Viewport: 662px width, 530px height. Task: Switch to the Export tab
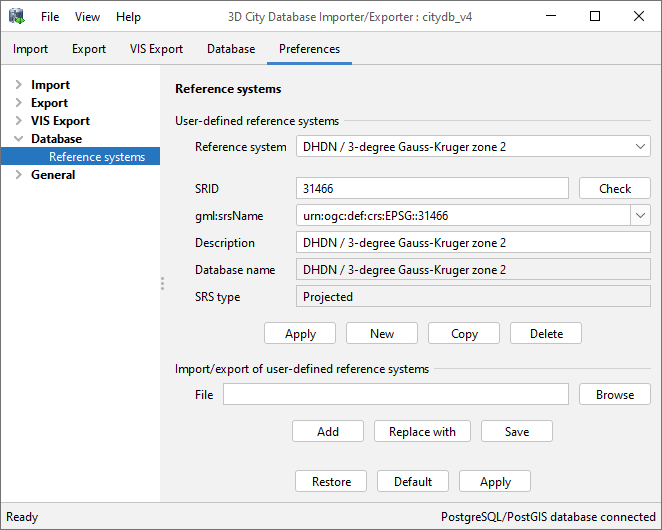[89, 49]
